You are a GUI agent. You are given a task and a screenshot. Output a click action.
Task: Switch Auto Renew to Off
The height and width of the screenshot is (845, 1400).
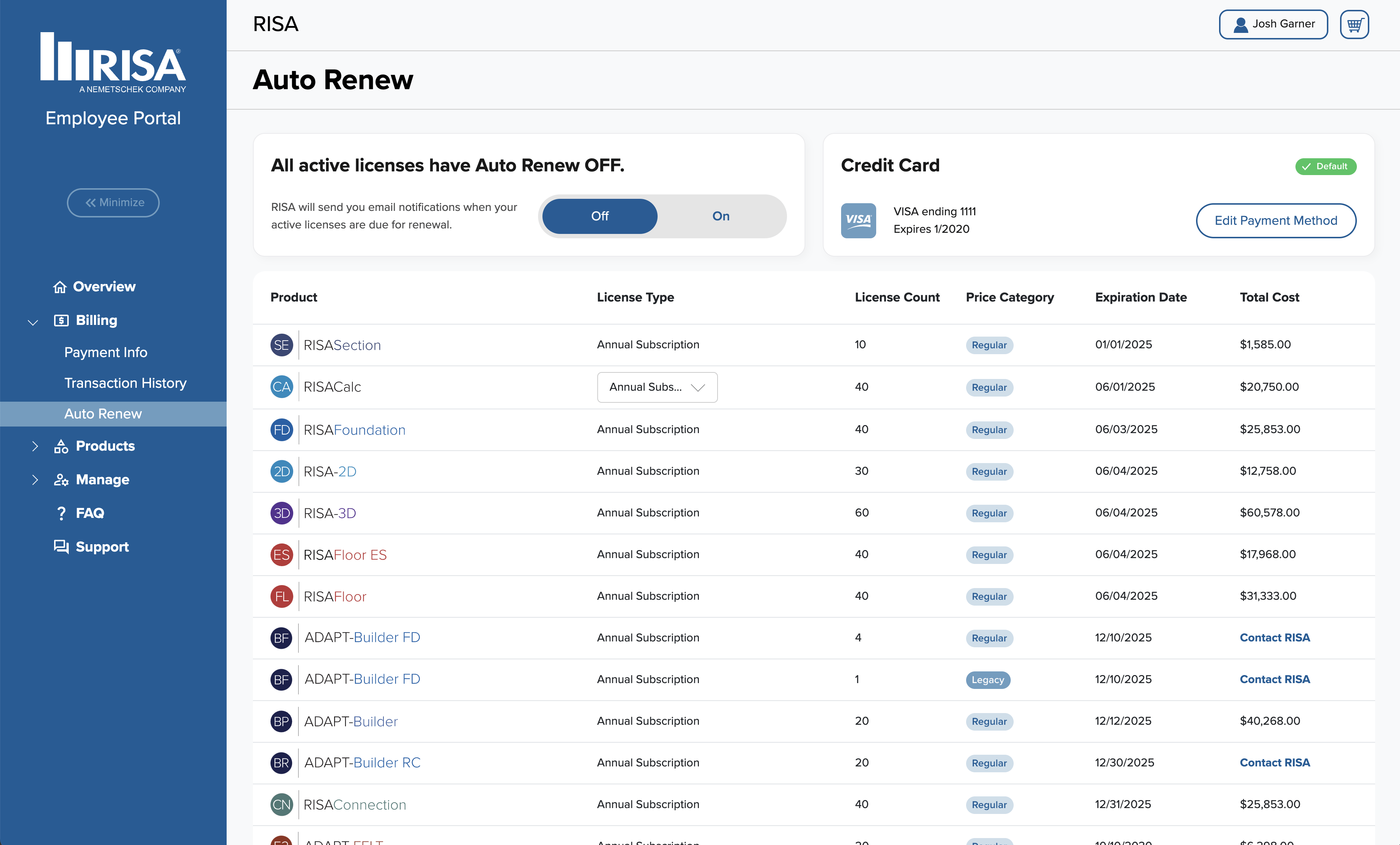coord(599,216)
